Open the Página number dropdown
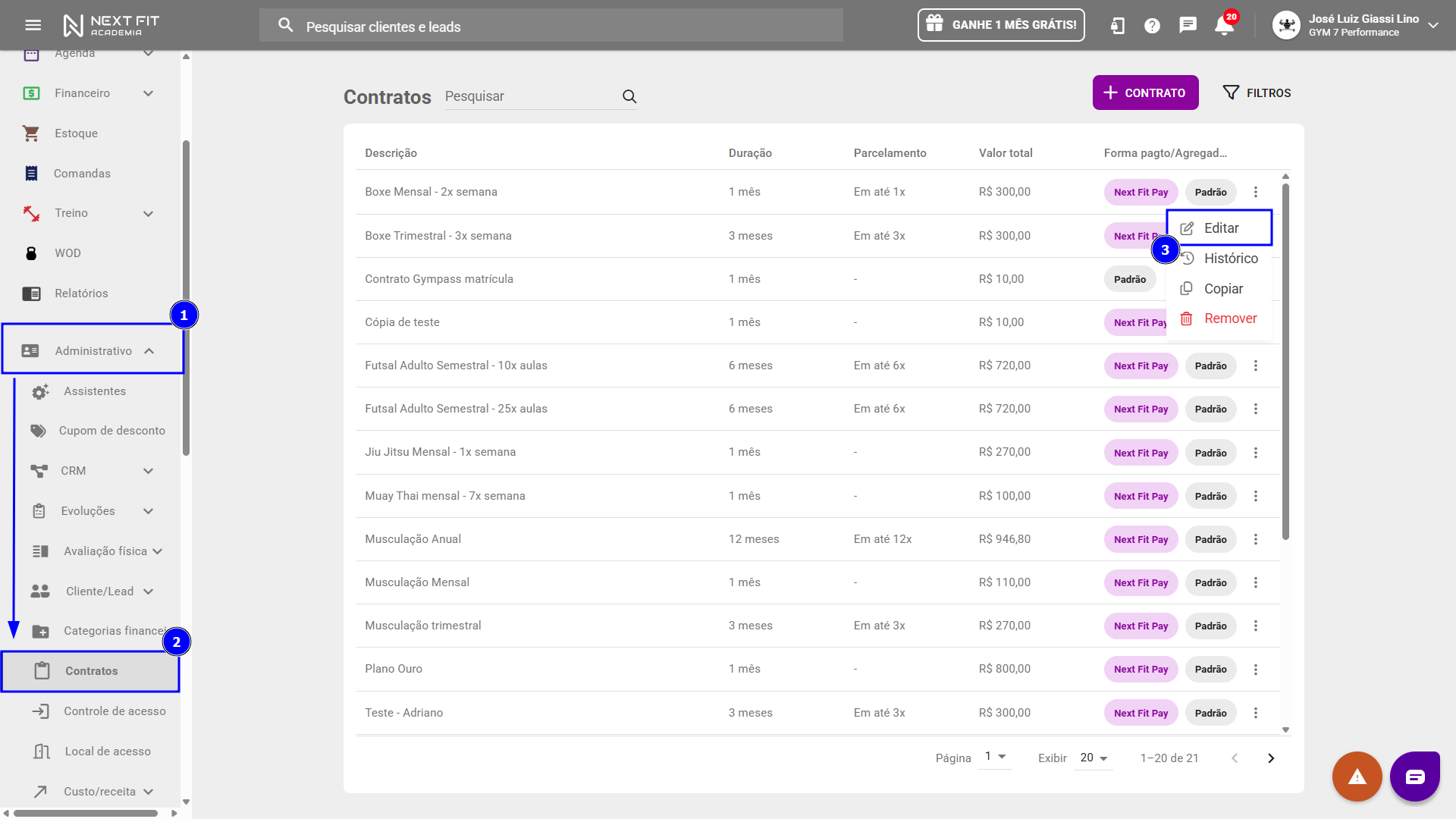 coord(994,757)
